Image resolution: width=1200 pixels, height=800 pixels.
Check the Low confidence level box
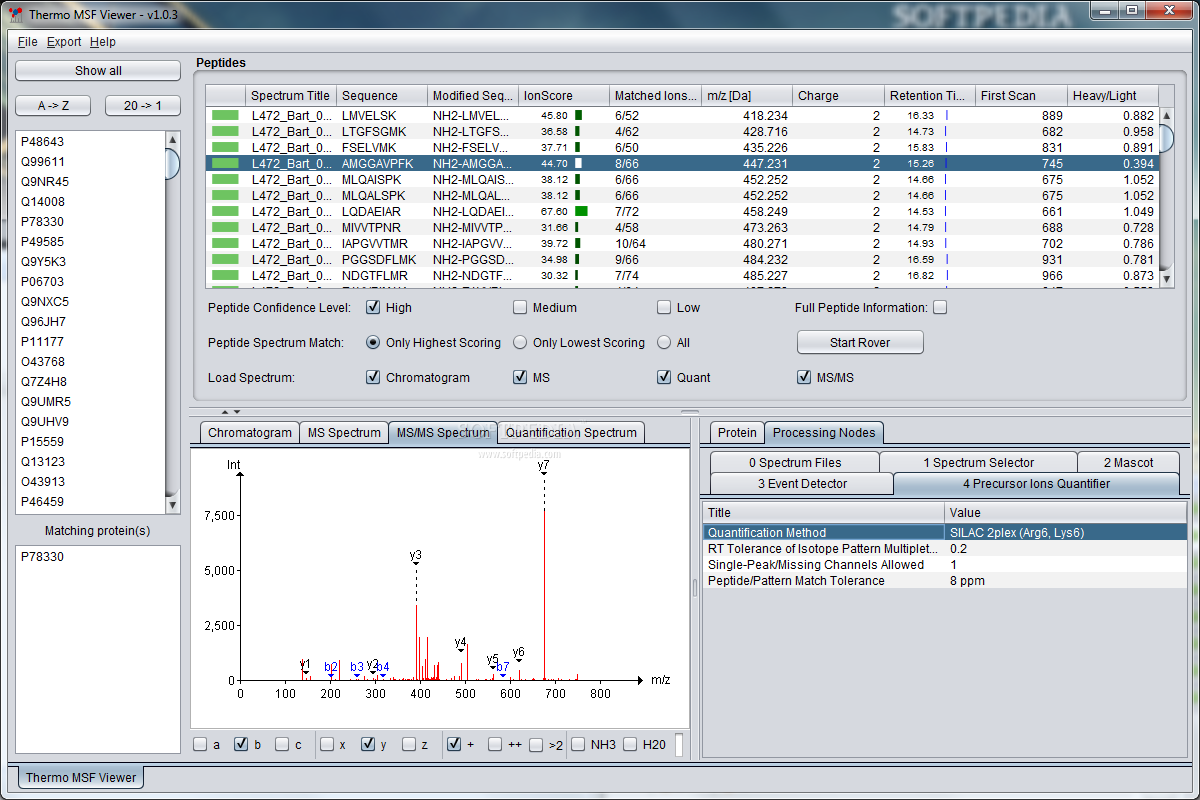[x=664, y=307]
